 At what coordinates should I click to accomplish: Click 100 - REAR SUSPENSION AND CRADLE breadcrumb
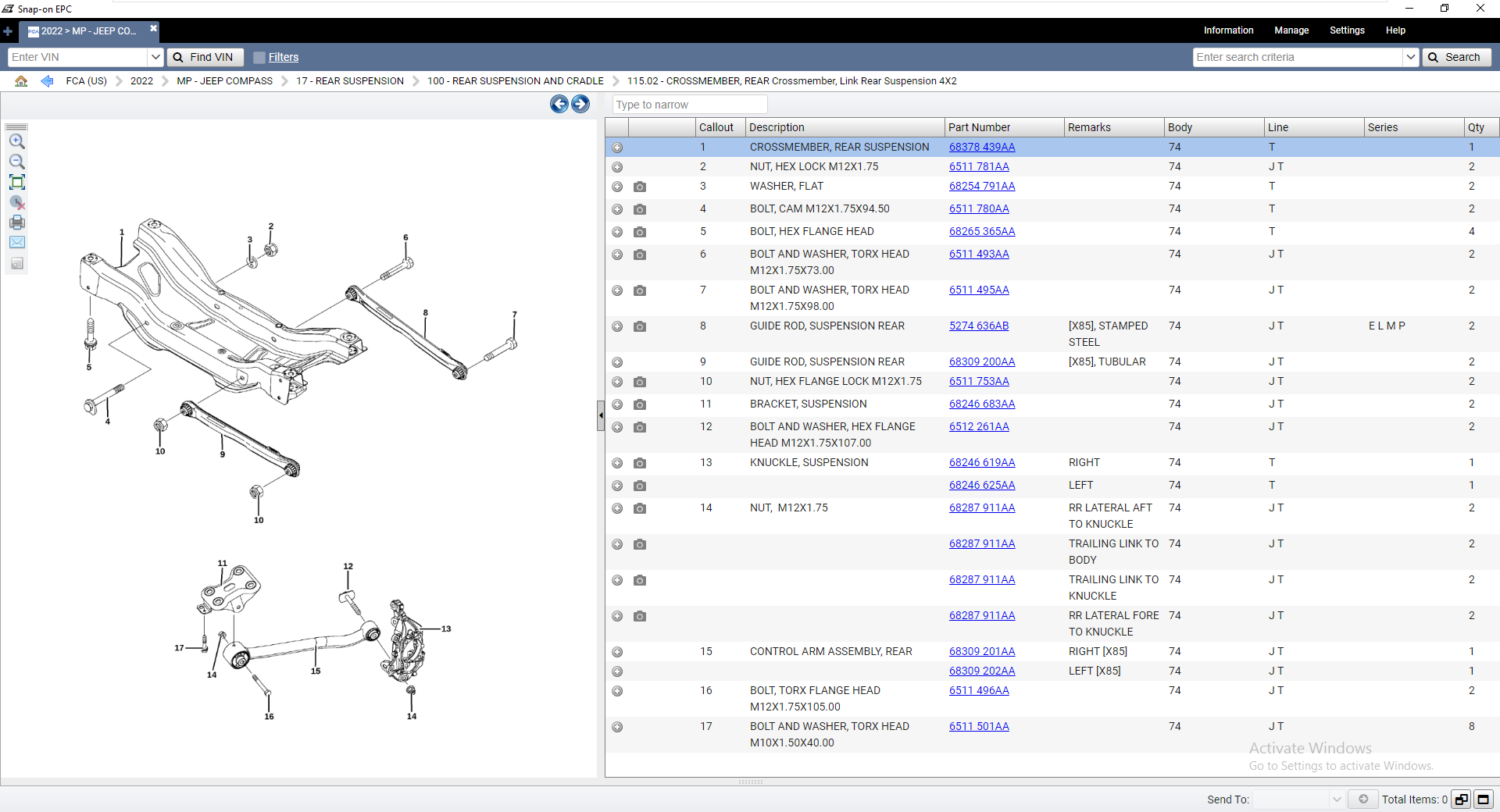[516, 81]
